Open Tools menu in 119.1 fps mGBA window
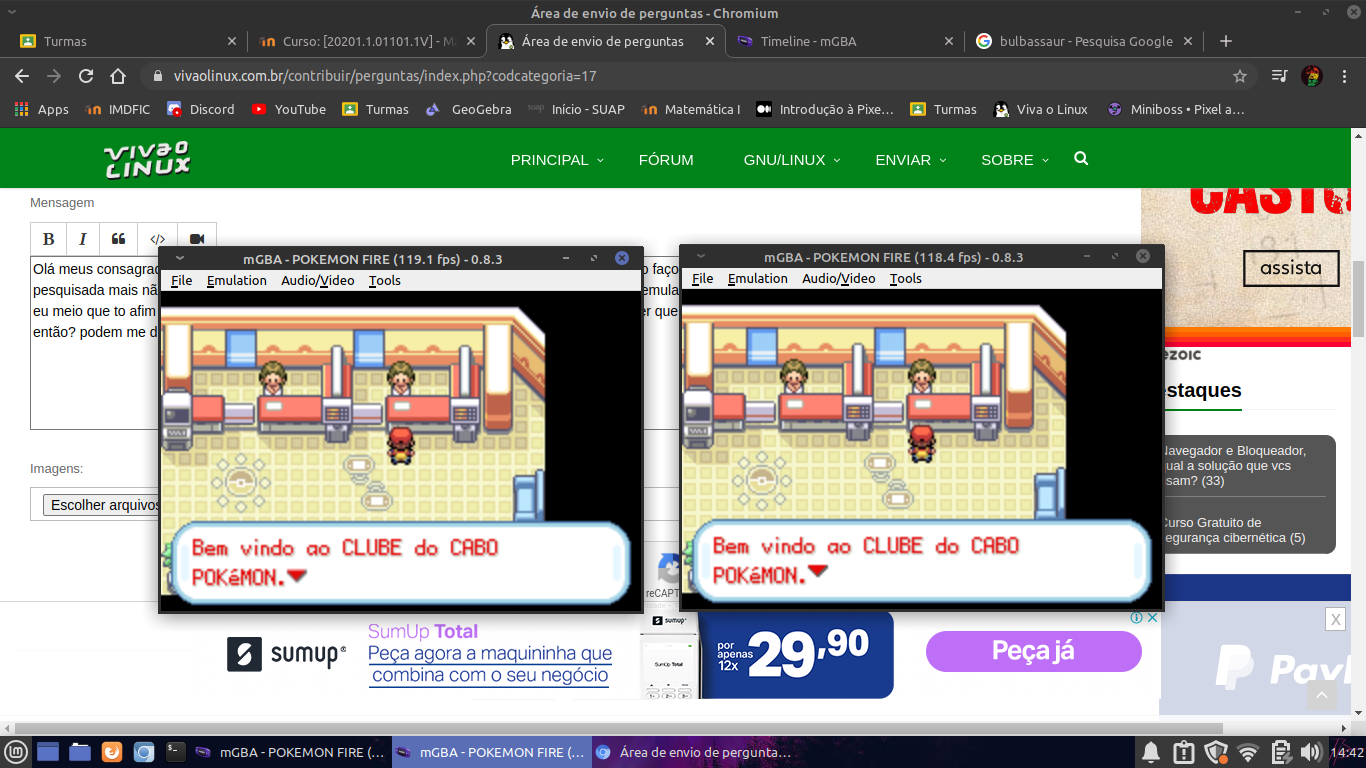 [x=385, y=281]
